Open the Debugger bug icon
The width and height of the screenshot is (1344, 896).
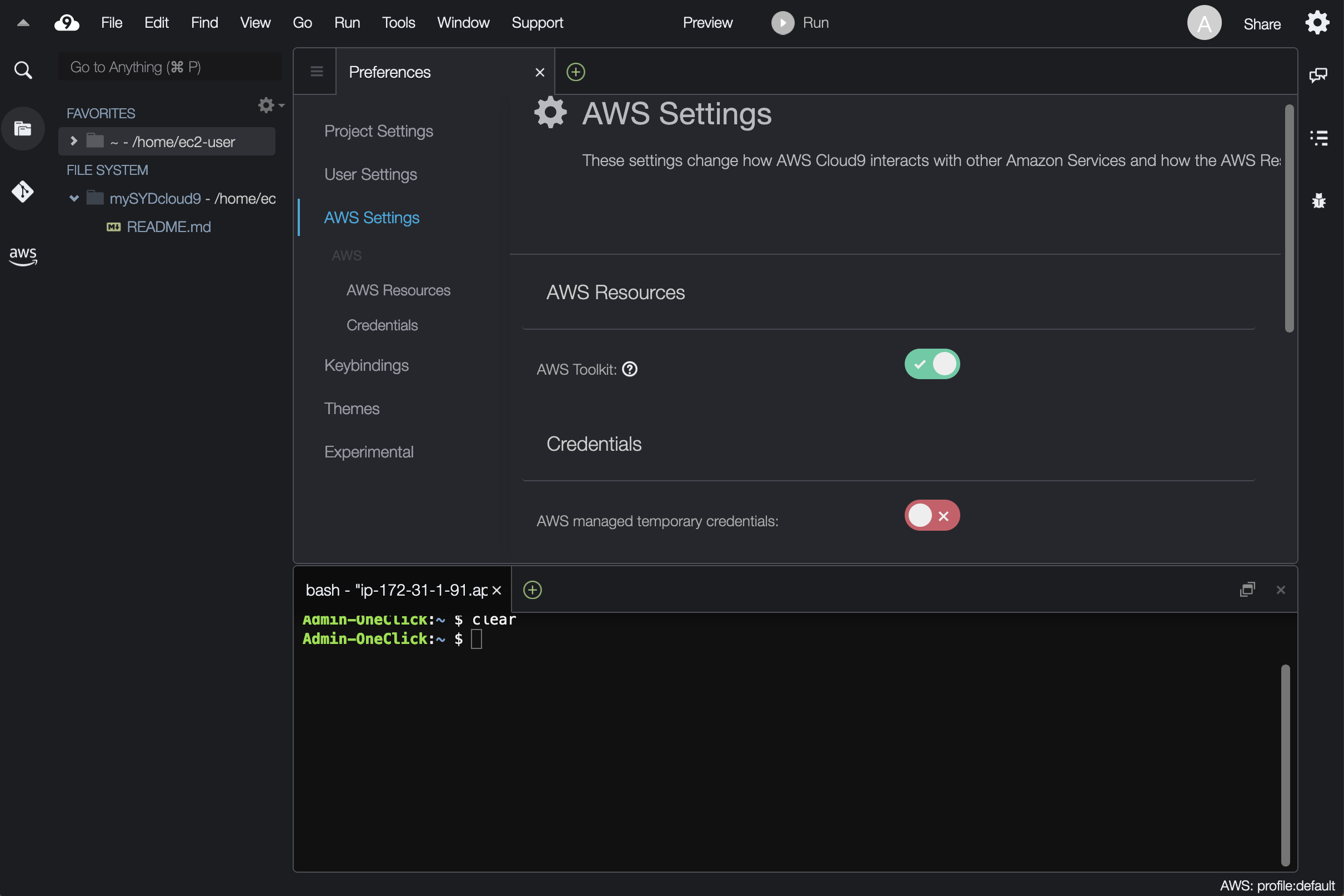(1318, 200)
